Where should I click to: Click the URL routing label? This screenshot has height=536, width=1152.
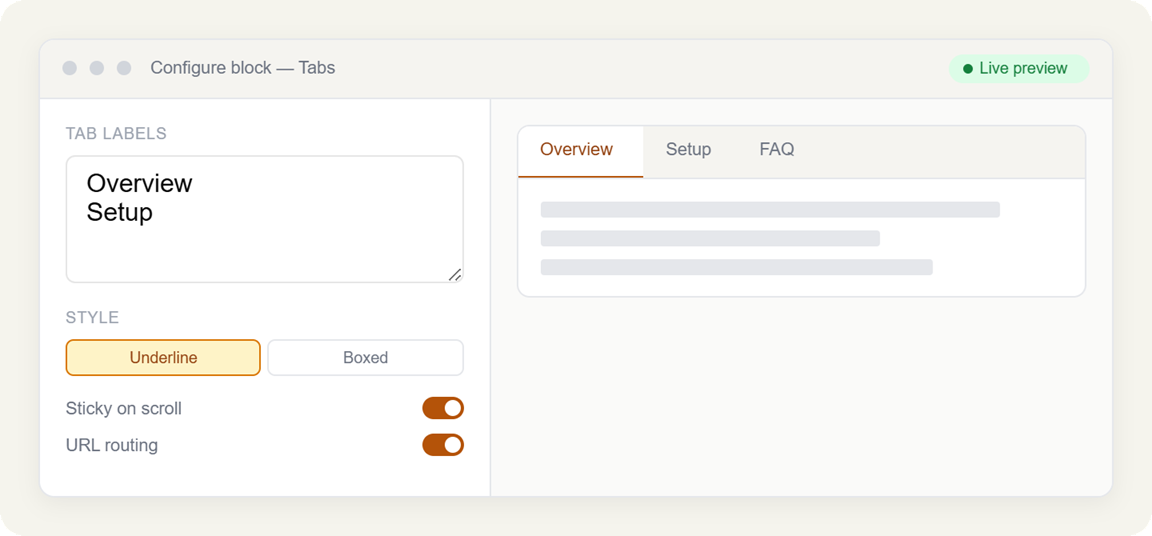pos(112,445)
